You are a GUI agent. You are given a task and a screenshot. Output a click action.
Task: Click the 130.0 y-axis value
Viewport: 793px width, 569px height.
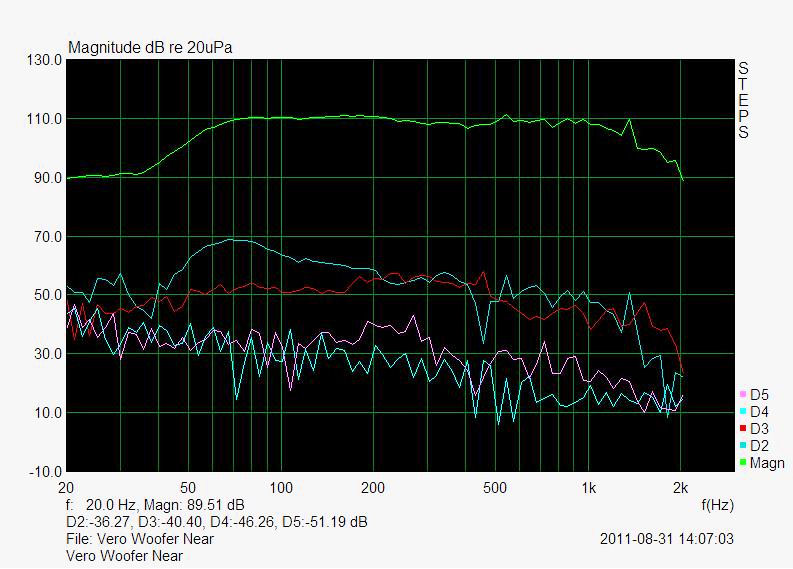[x=45, y=60]
